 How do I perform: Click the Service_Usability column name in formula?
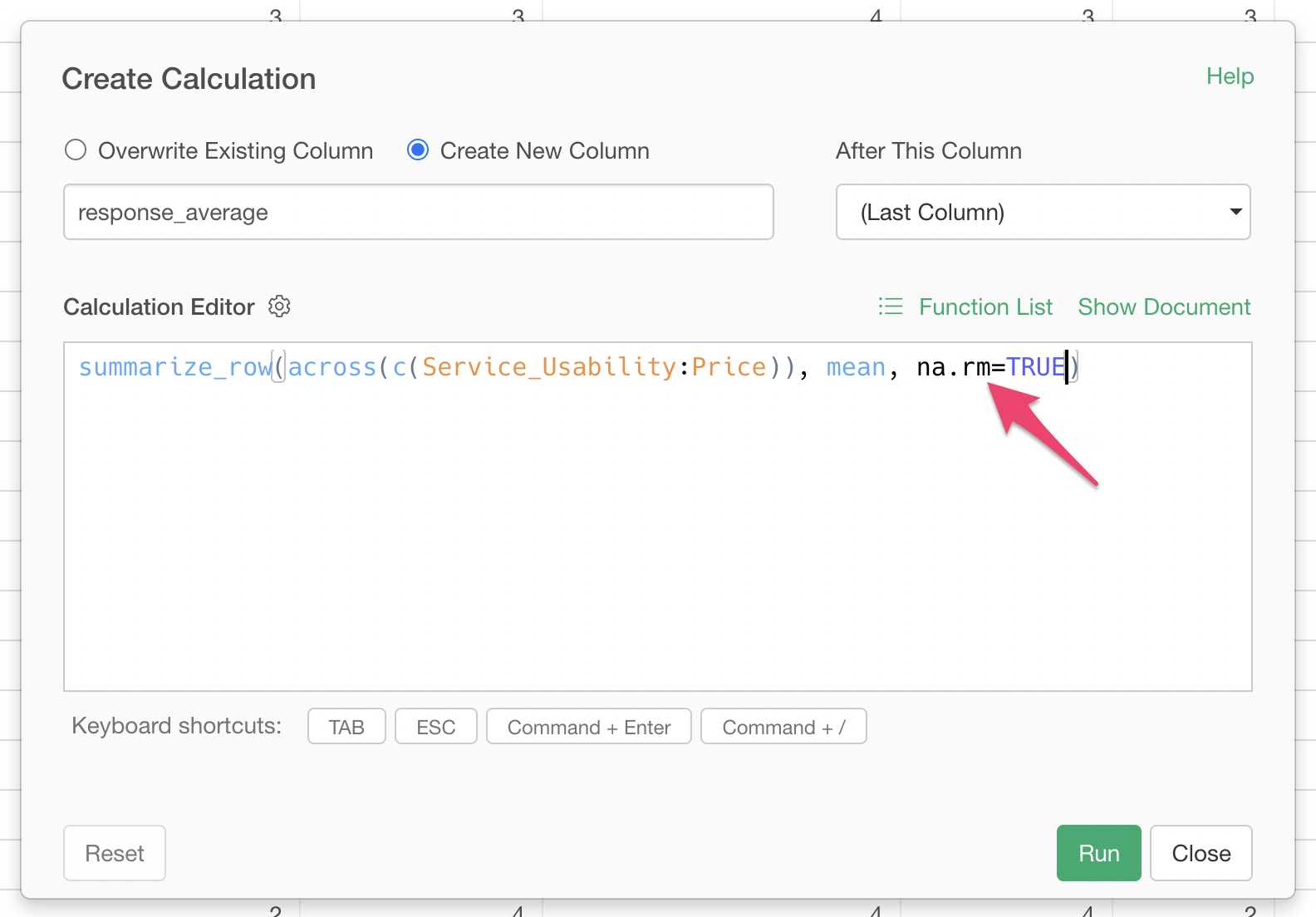pos(548,367)
